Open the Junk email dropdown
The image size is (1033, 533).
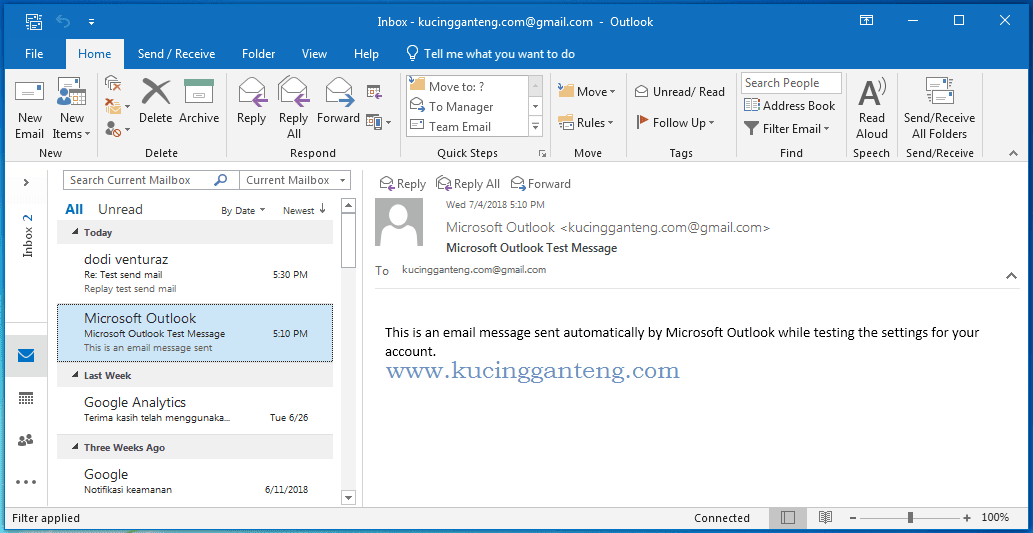tap(117, 128)
